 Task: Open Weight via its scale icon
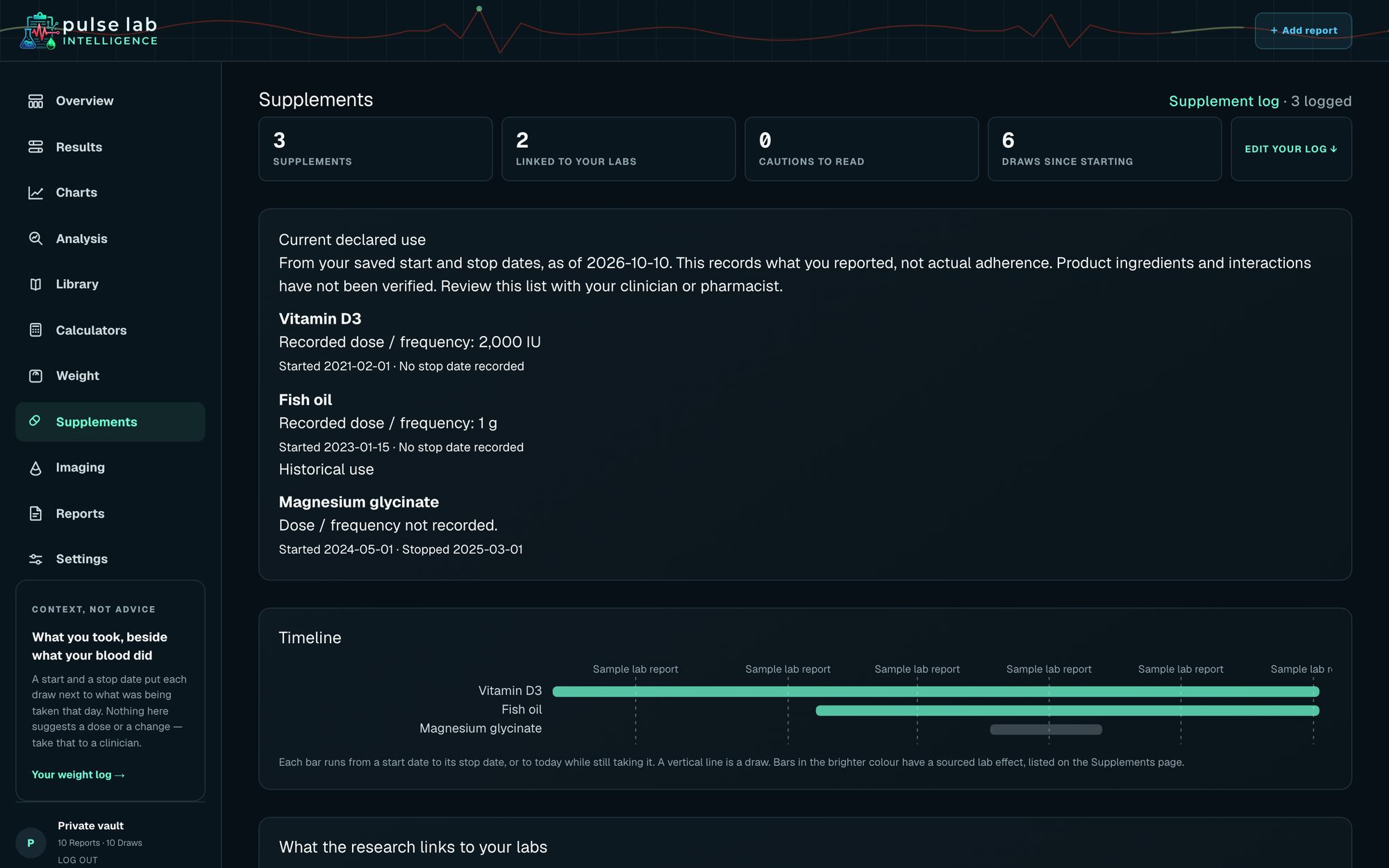tap(35, 376)
